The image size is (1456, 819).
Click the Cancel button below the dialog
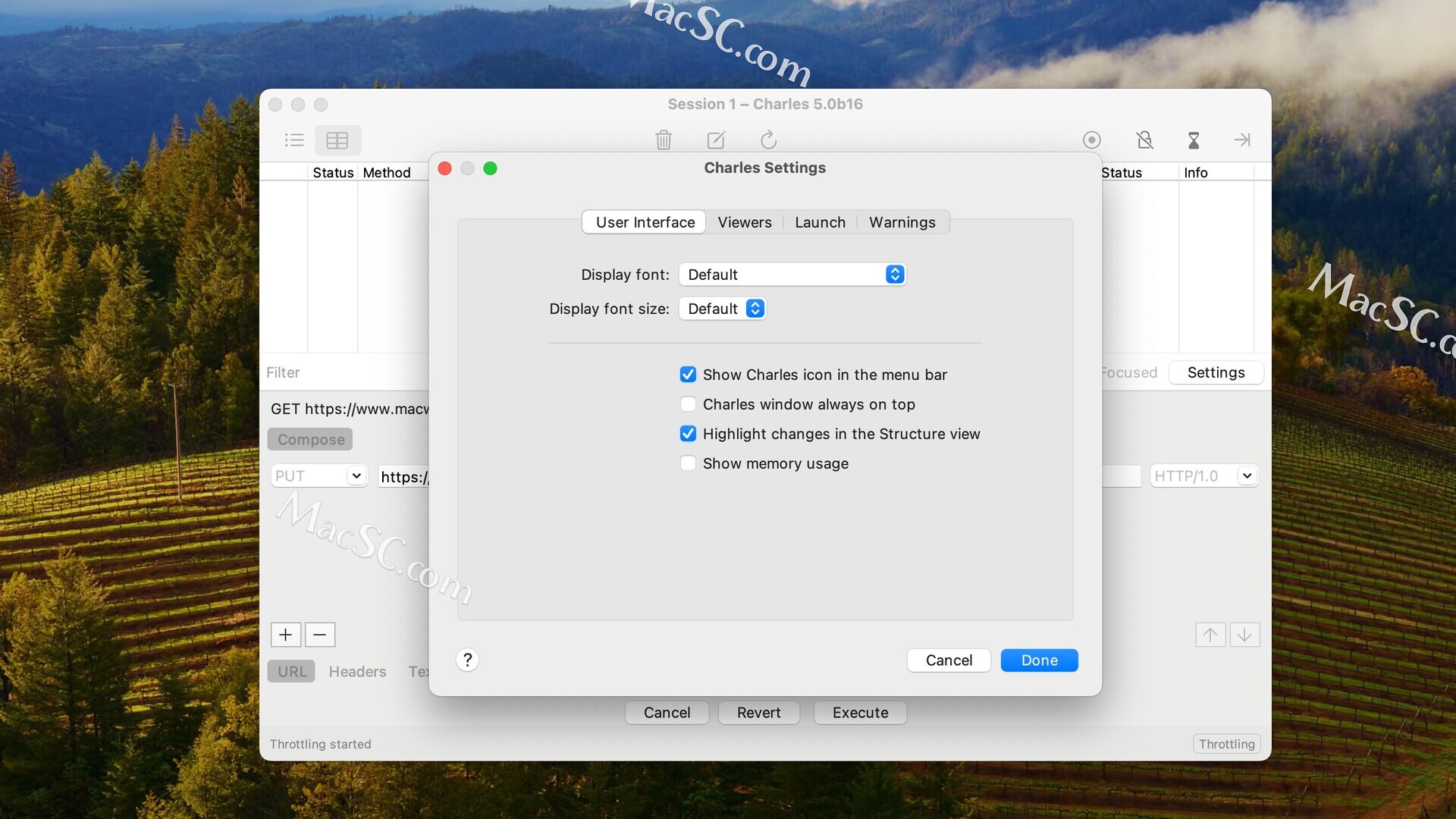667,713
